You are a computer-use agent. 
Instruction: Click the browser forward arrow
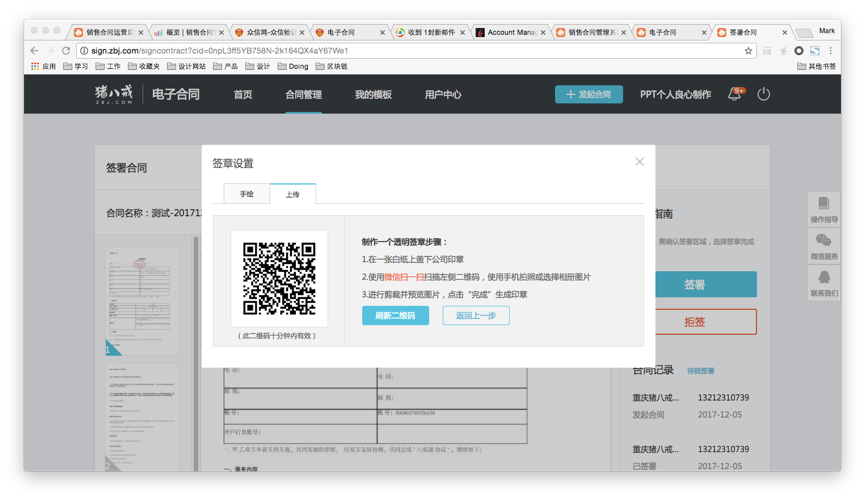50,51
